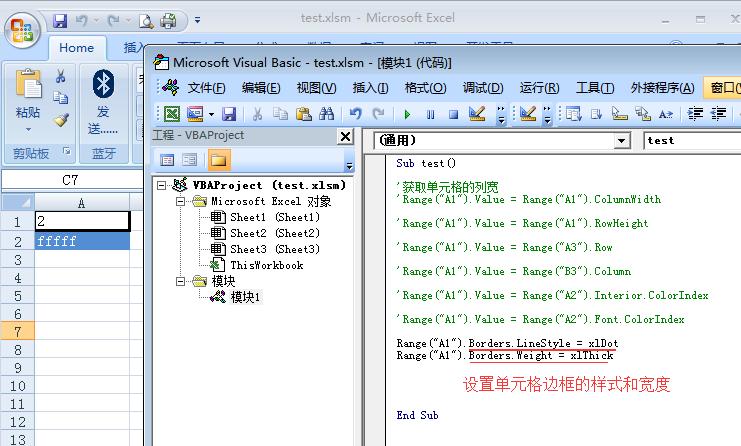Image resolution: width=741 pixels, height=446 pixels.
Task: Collapse the VBAProject (test.xlsm) tree node
Action: point(162,185)
